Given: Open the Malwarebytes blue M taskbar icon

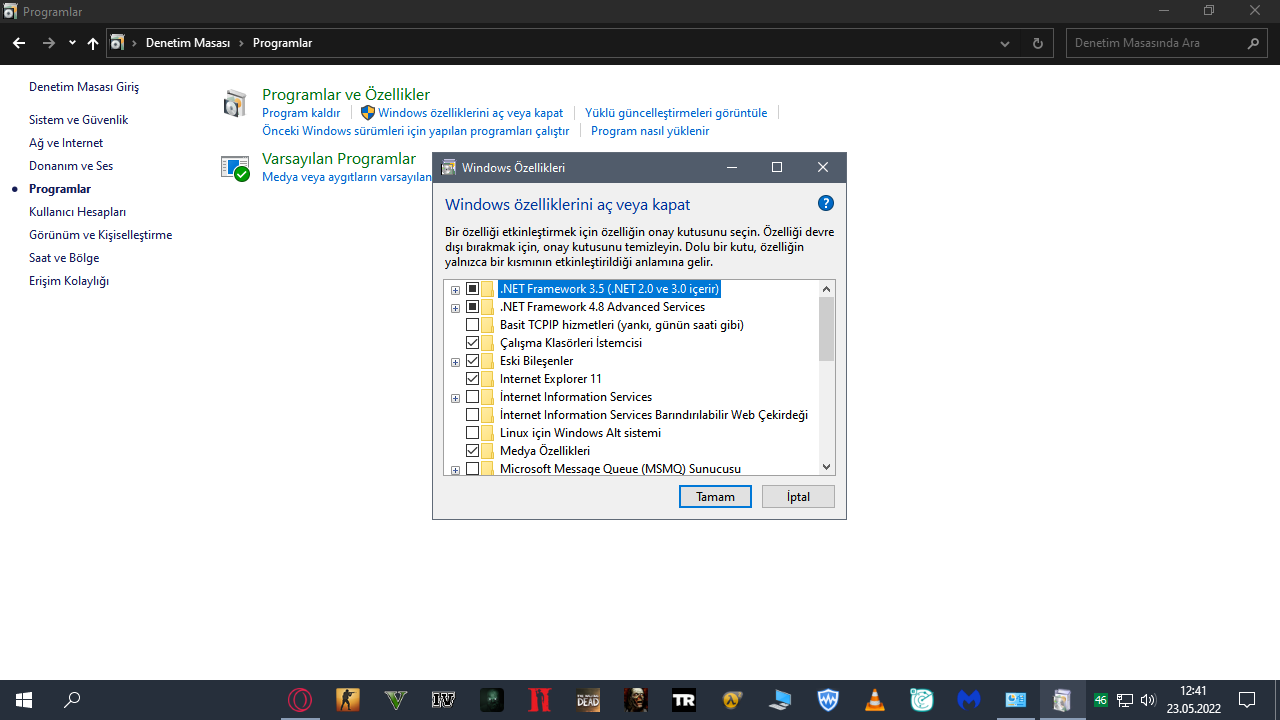Looking at the screenshot, I should (x=968, y=700).
